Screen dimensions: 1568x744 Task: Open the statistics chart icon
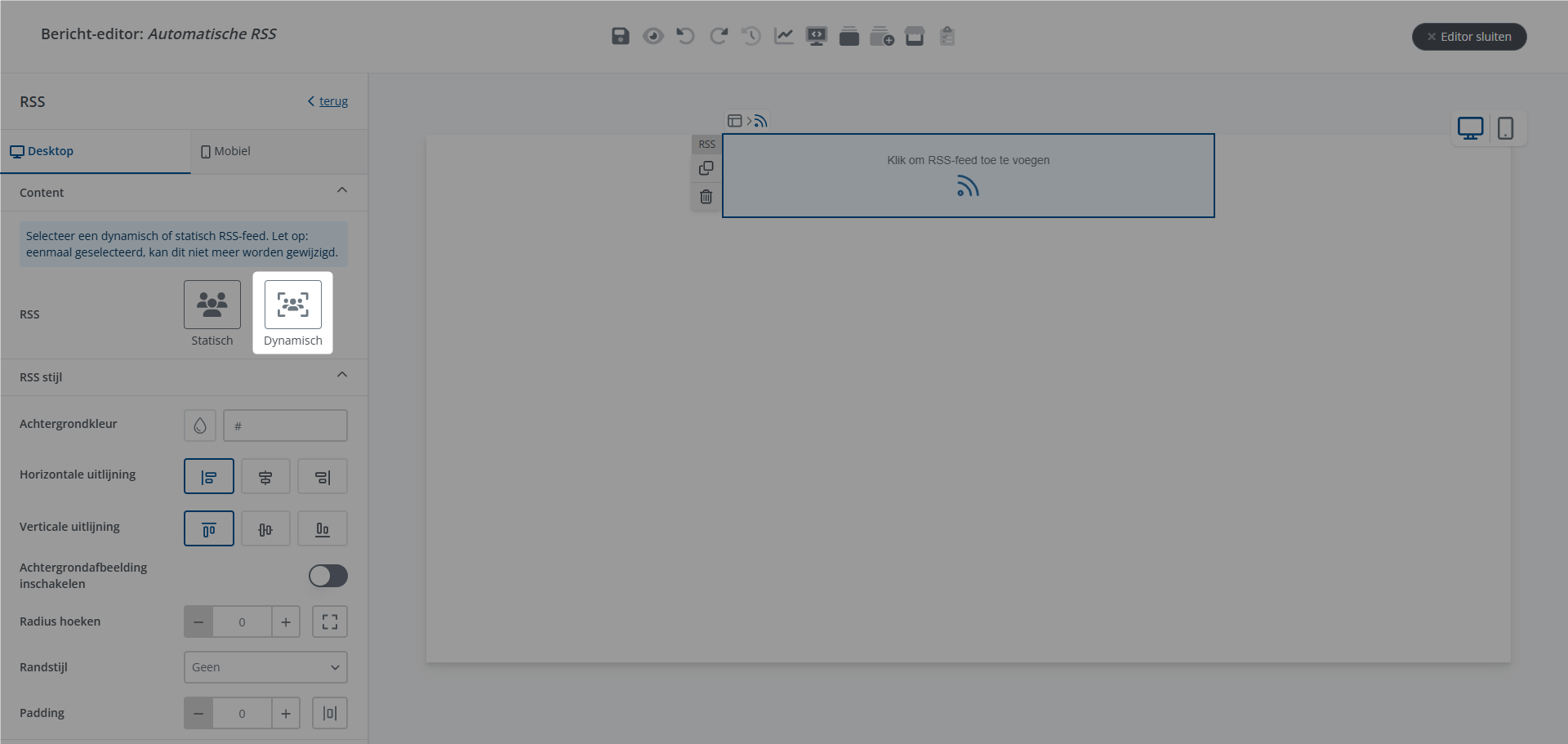(x=783, y=36)
